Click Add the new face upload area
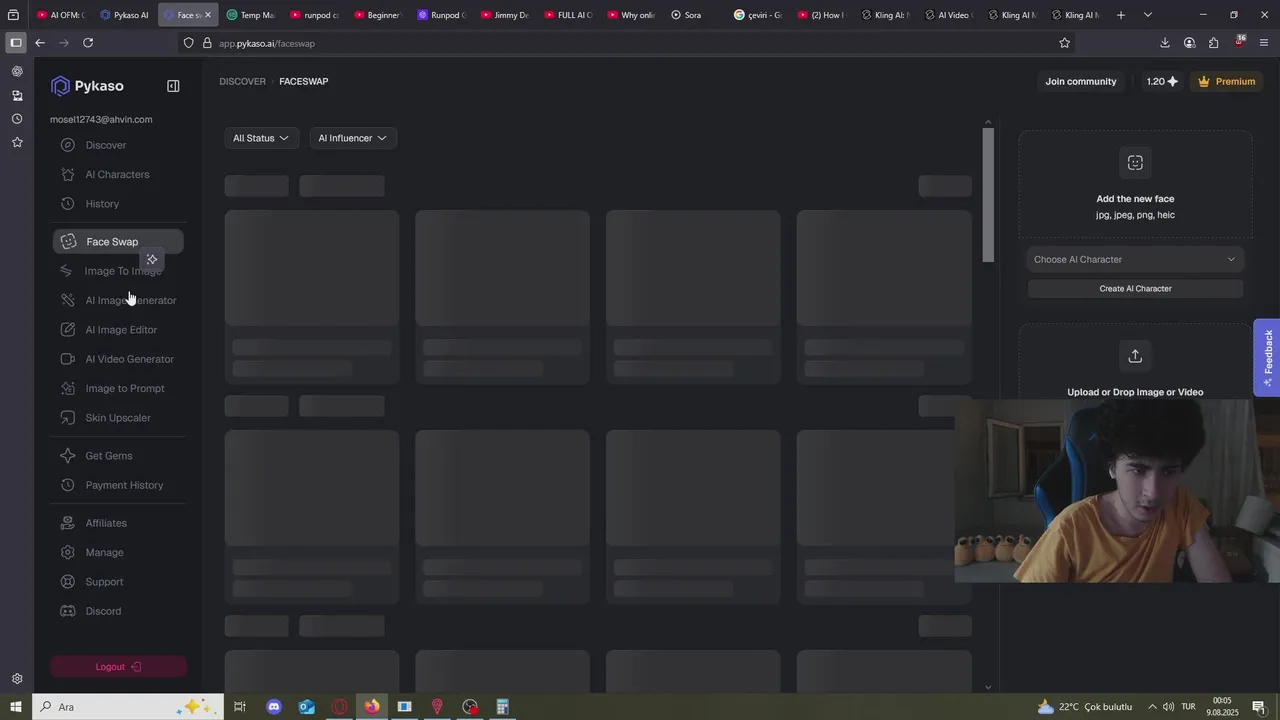 click(1135, 184)
